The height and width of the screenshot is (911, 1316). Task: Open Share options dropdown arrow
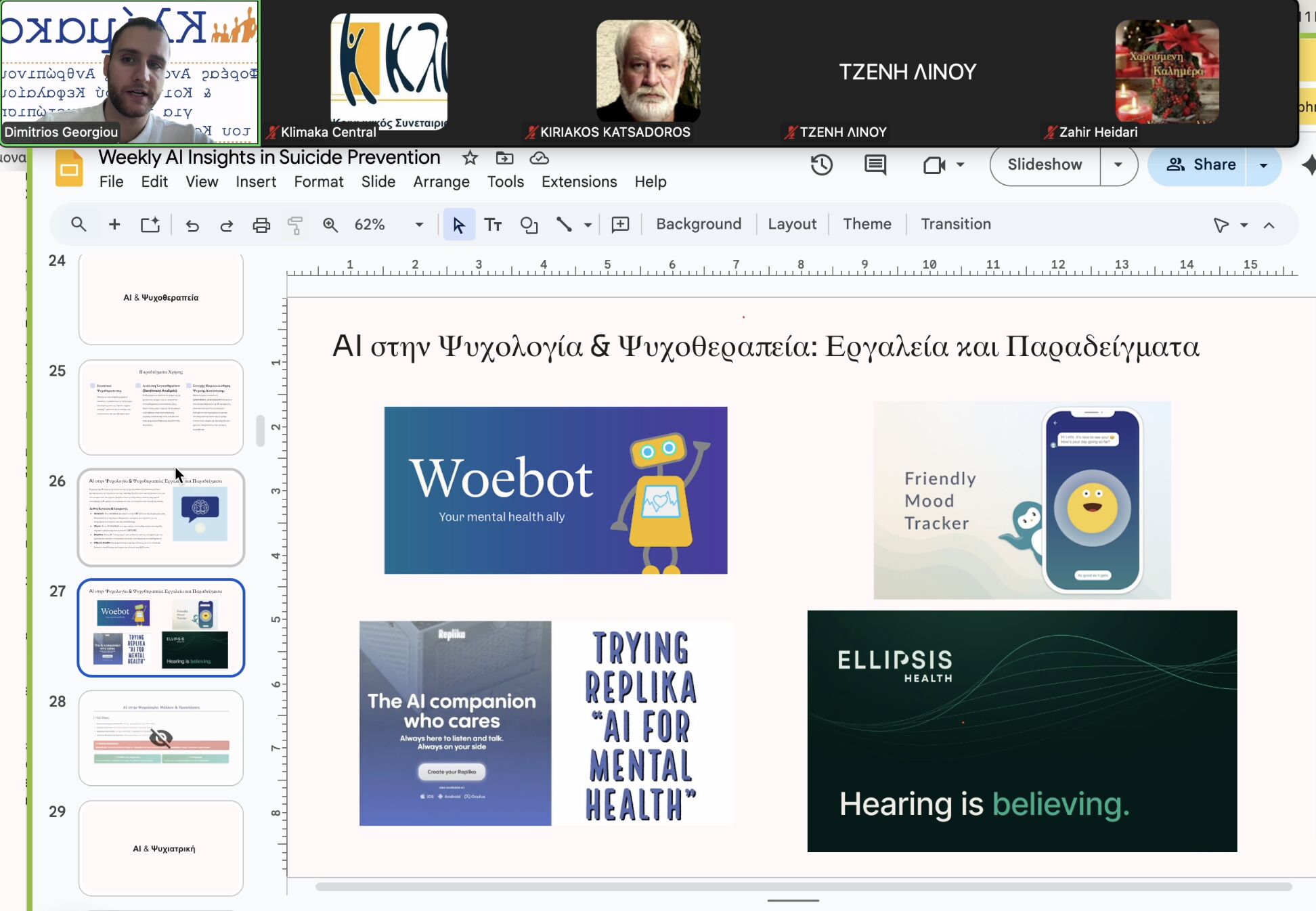pos(1263,165)
